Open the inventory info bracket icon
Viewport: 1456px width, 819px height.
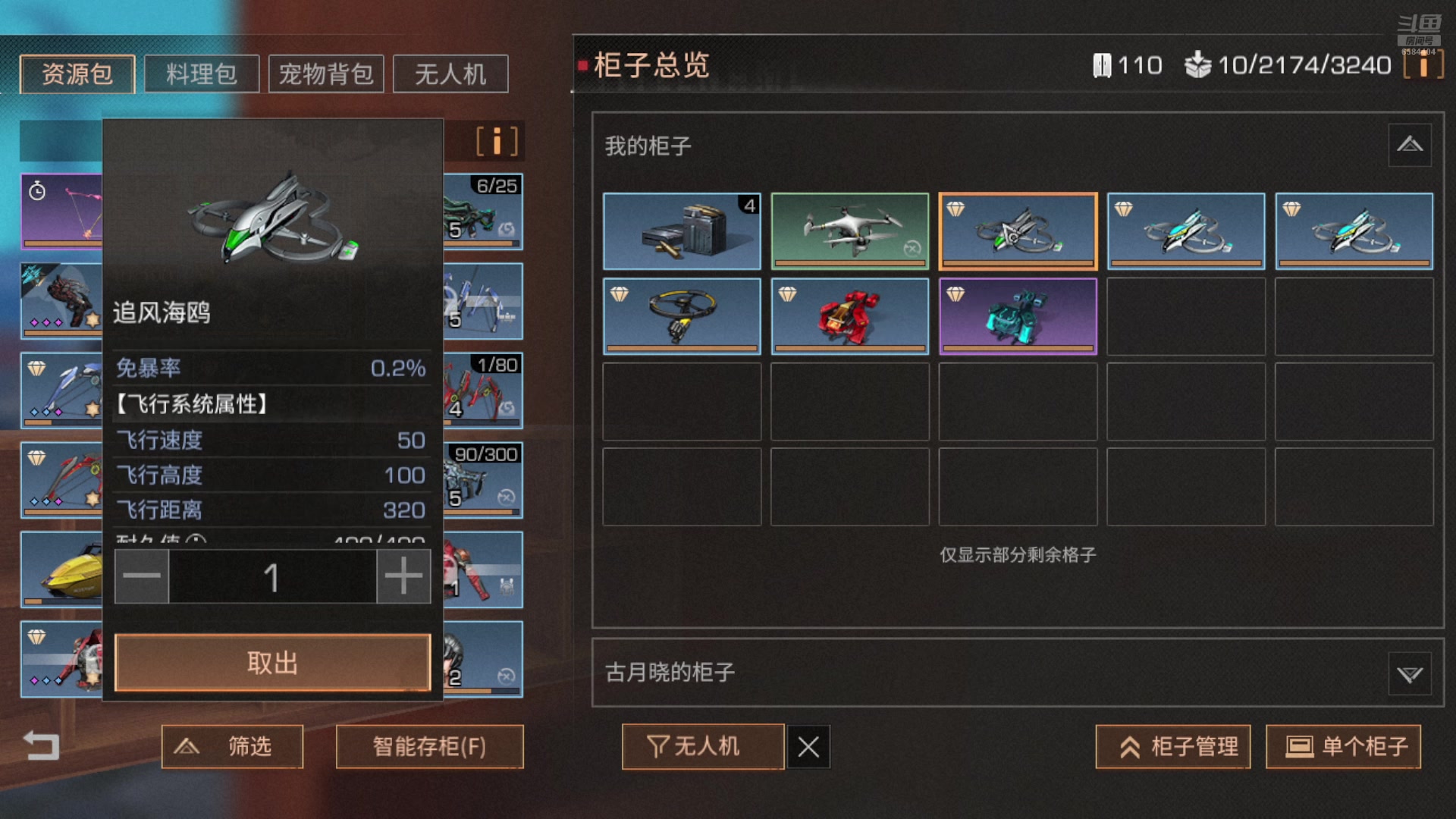tap(497, 141)
